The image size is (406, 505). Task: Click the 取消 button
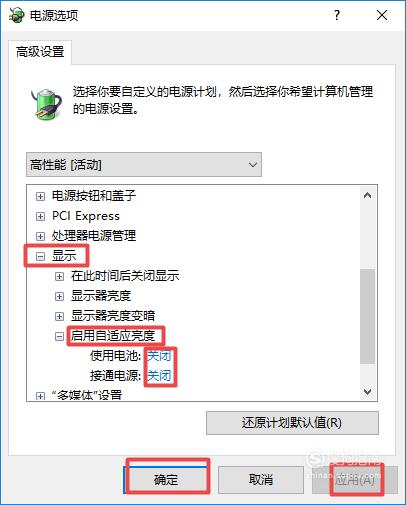click(x=261, y=480)
